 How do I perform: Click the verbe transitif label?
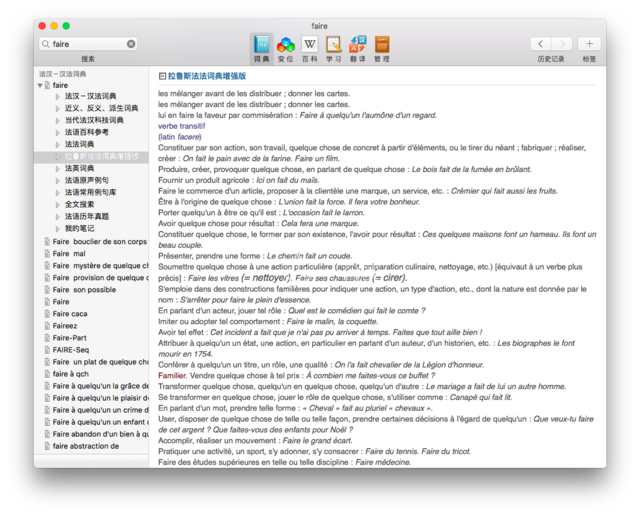tap(182, 126)
